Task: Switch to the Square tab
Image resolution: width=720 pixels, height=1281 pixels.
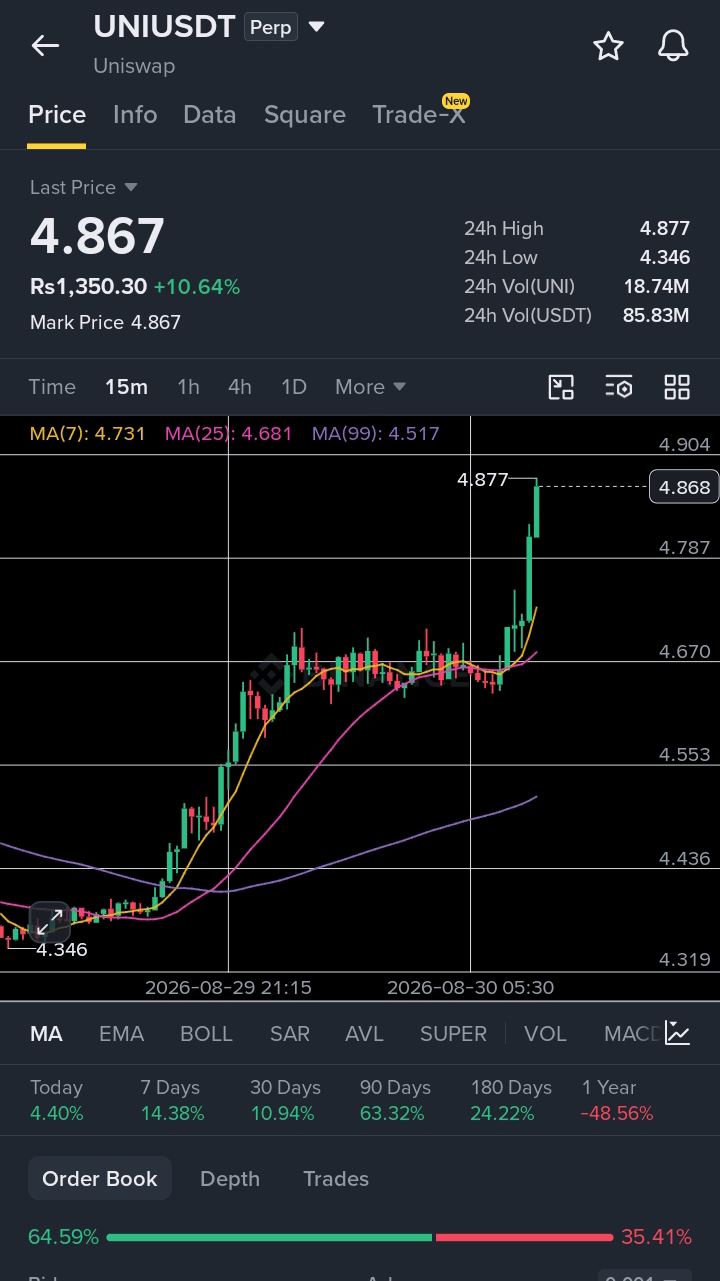Action: click(305, 115)
